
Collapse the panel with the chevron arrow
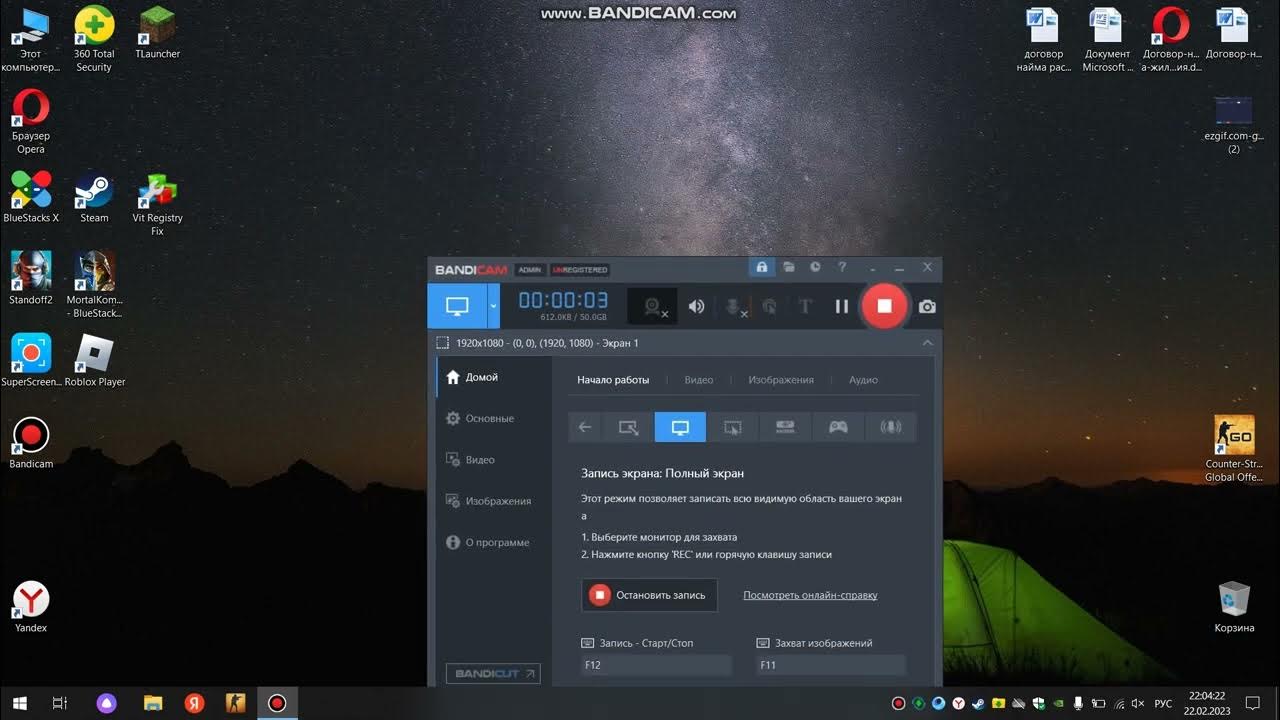click(x=927, y=343)
